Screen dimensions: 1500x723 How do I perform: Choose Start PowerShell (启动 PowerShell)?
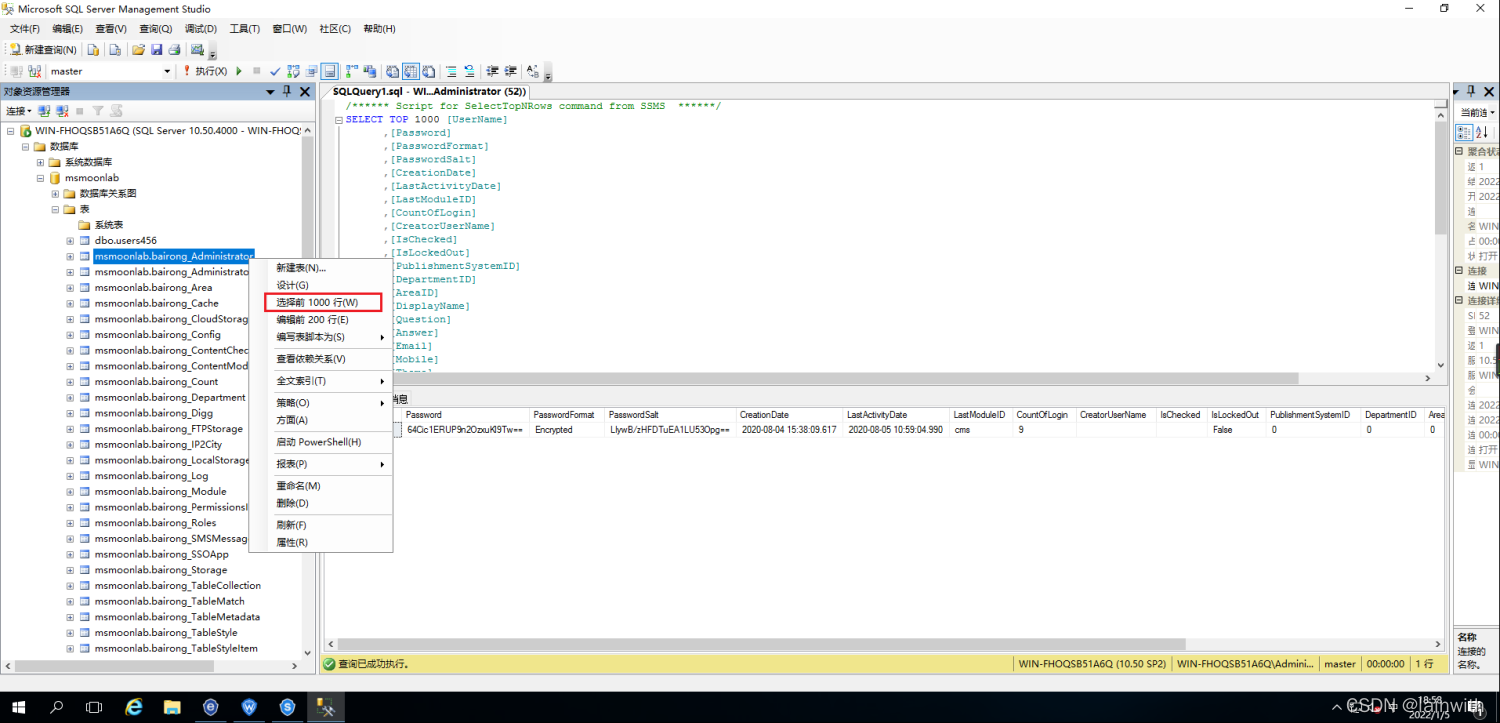[320, 442]
